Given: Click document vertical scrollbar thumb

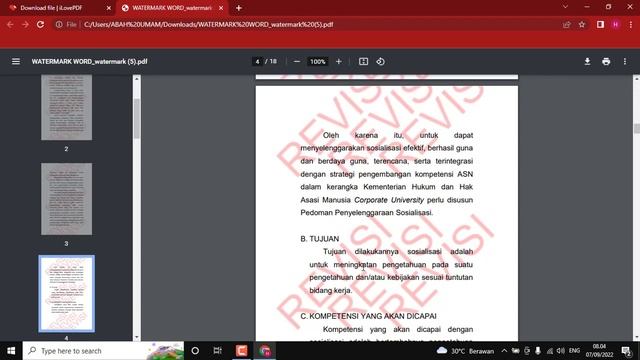Looking at the screenshot, I should tap(636, 129).
